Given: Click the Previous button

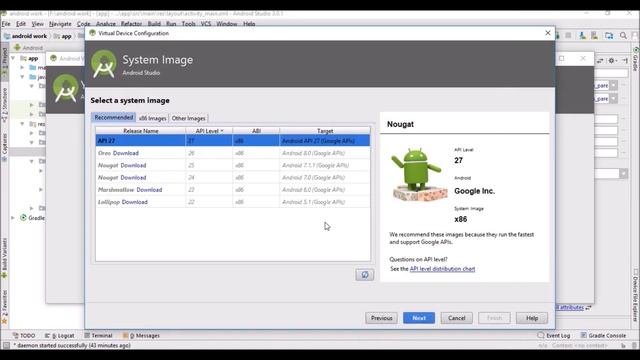Looking at the screenshot, I should [x=381, y=318].
